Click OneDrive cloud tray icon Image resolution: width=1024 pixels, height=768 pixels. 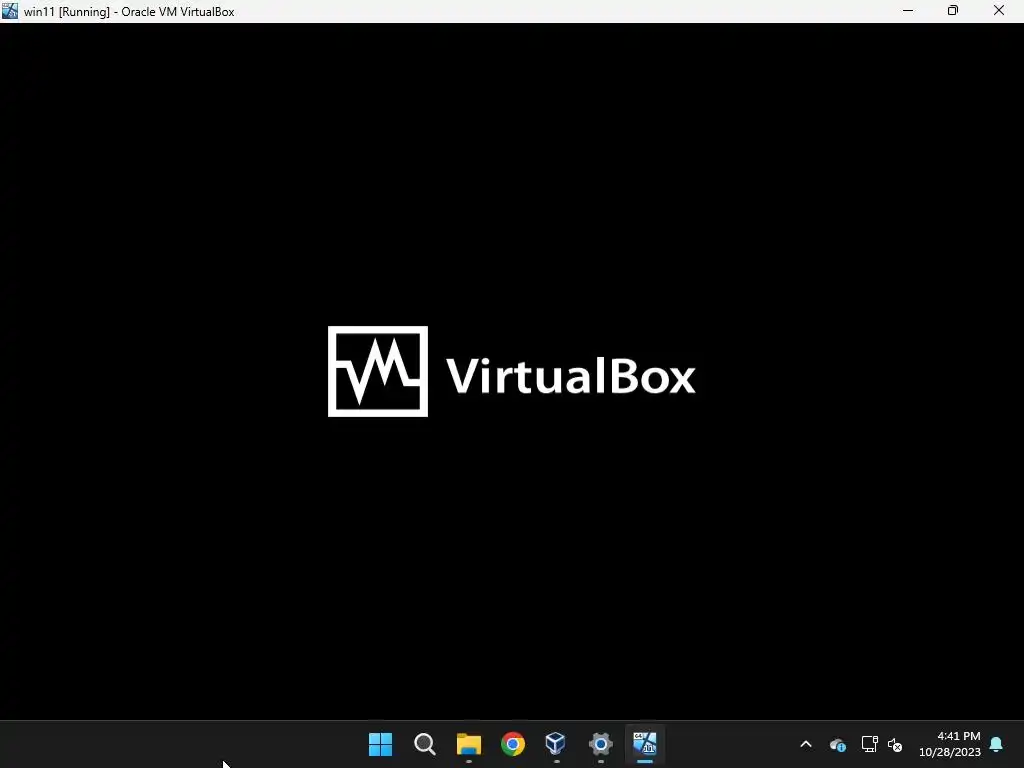[x=838, y=744]
